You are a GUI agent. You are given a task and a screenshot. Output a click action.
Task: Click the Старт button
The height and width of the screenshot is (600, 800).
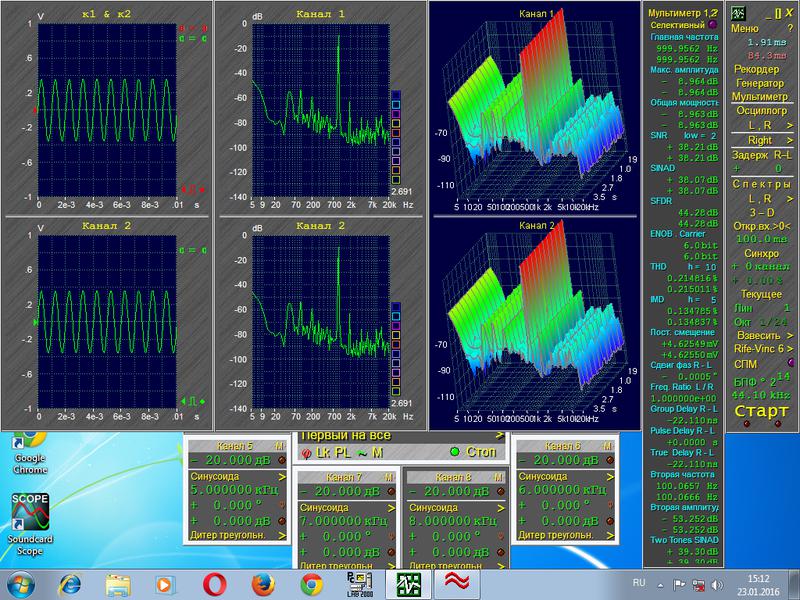point(761,411)
